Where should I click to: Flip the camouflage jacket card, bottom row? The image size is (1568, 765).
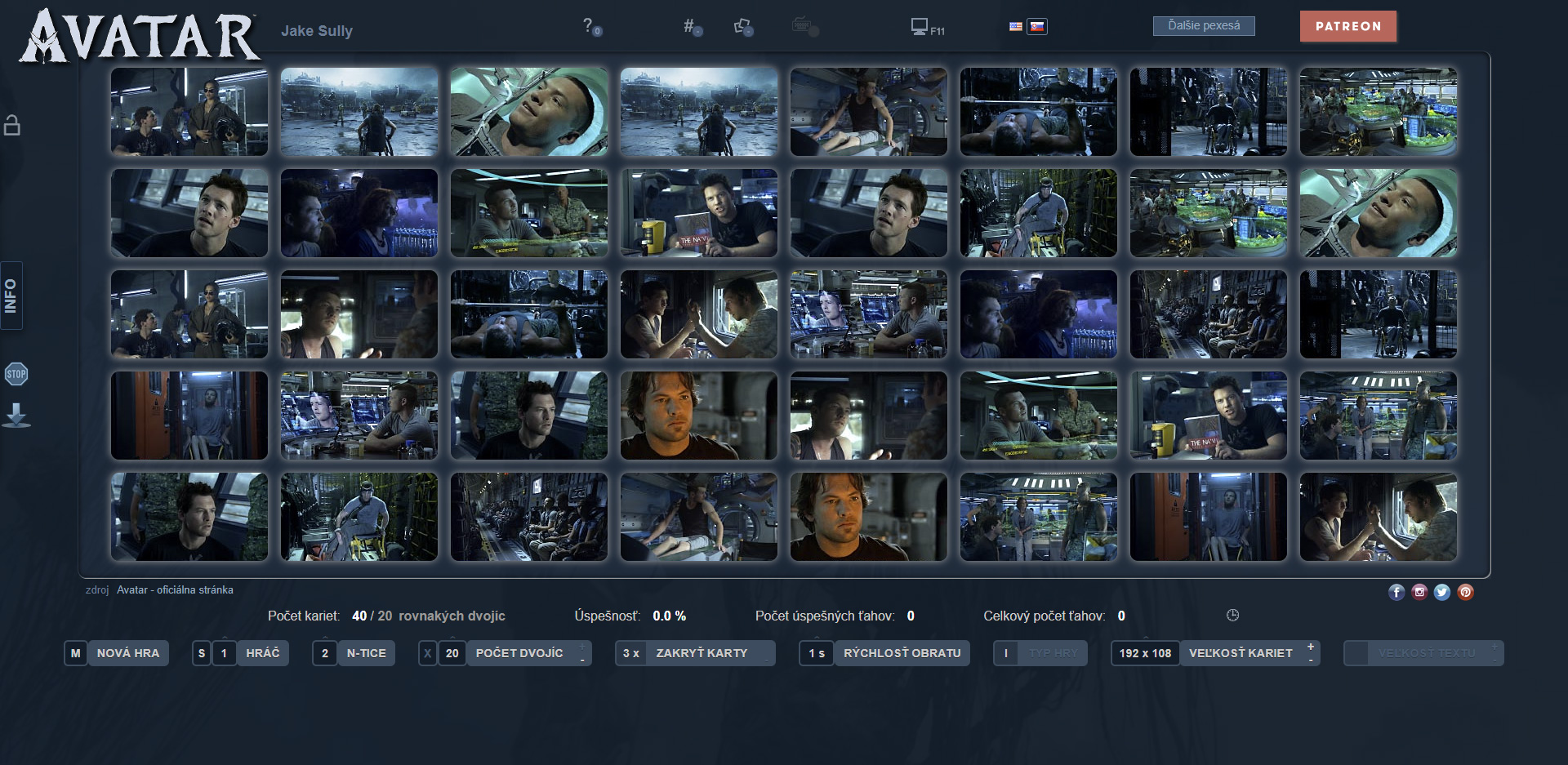click(189, 517)
